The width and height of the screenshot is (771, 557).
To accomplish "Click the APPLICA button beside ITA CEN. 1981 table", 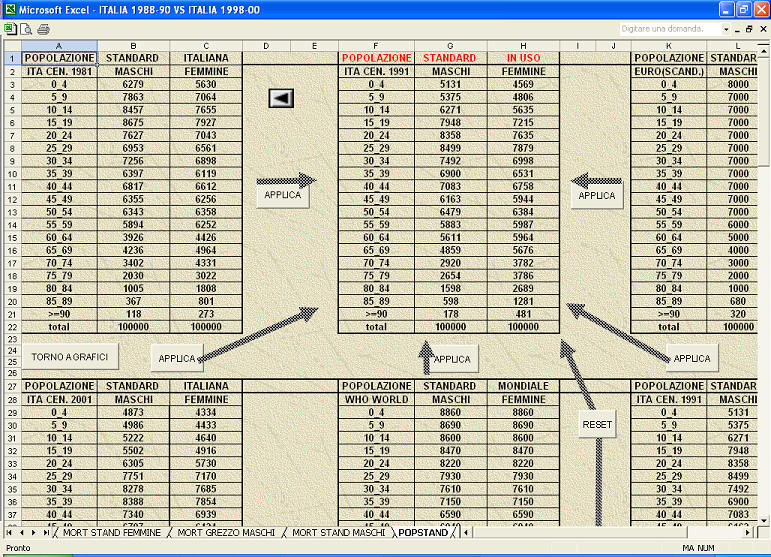I will [283, 195].
